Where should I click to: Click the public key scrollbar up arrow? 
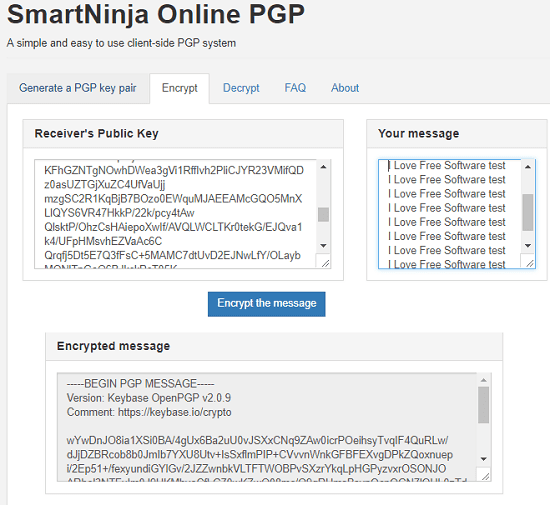coord(323,167)
